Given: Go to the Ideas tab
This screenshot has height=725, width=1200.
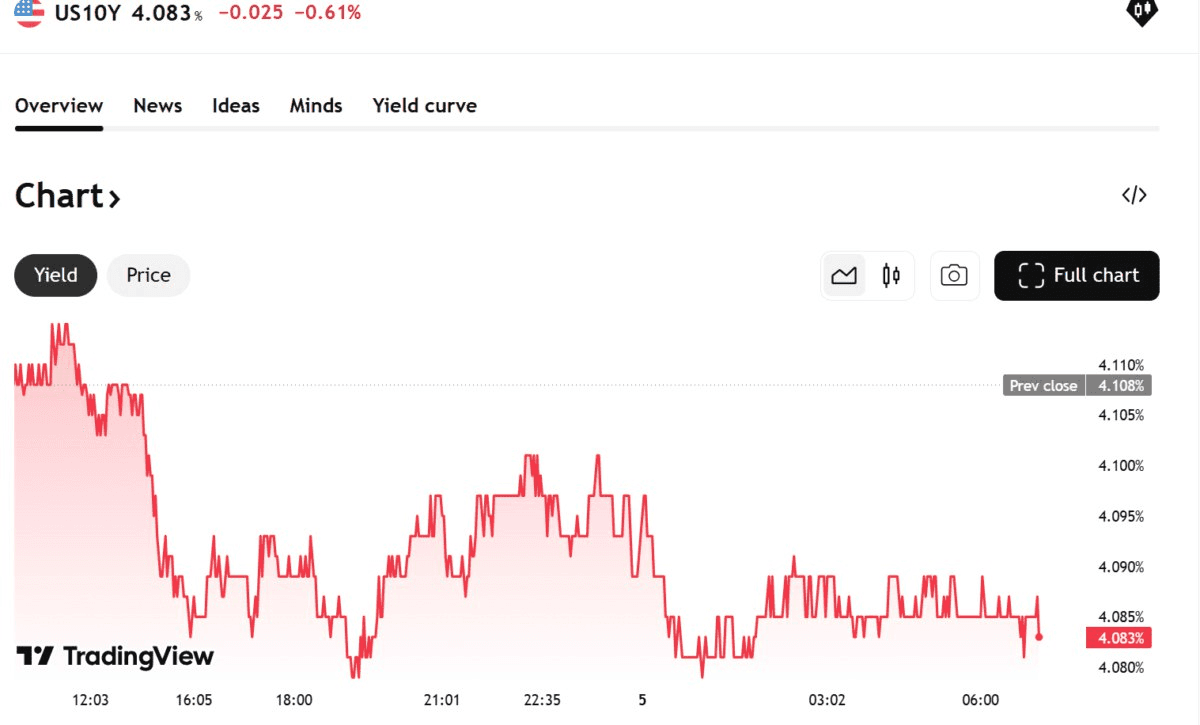Looking at the screenshot, I should coord(236,106).
